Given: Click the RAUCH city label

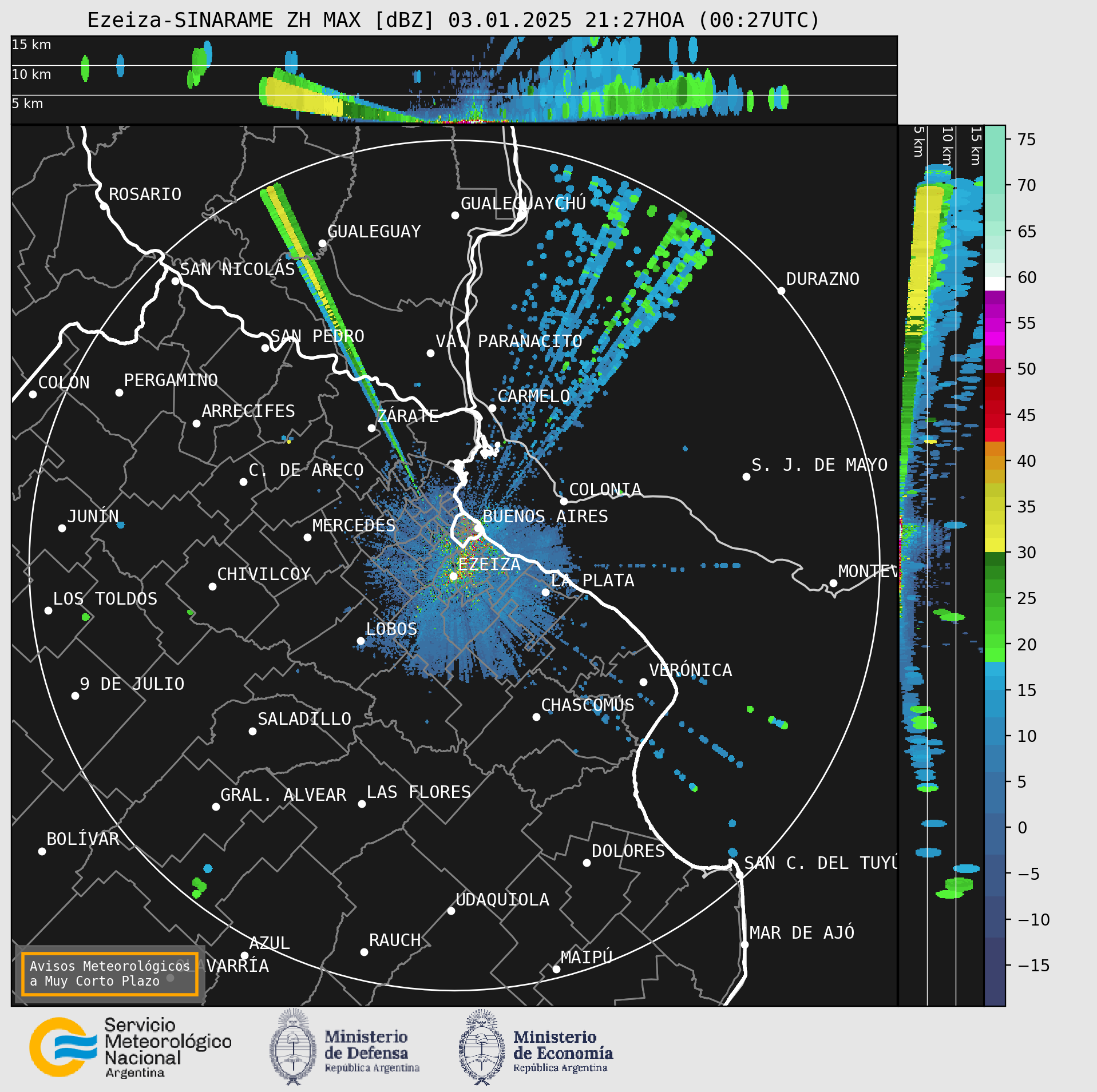Looking at the screenshot, I should (x=394, y=940).
